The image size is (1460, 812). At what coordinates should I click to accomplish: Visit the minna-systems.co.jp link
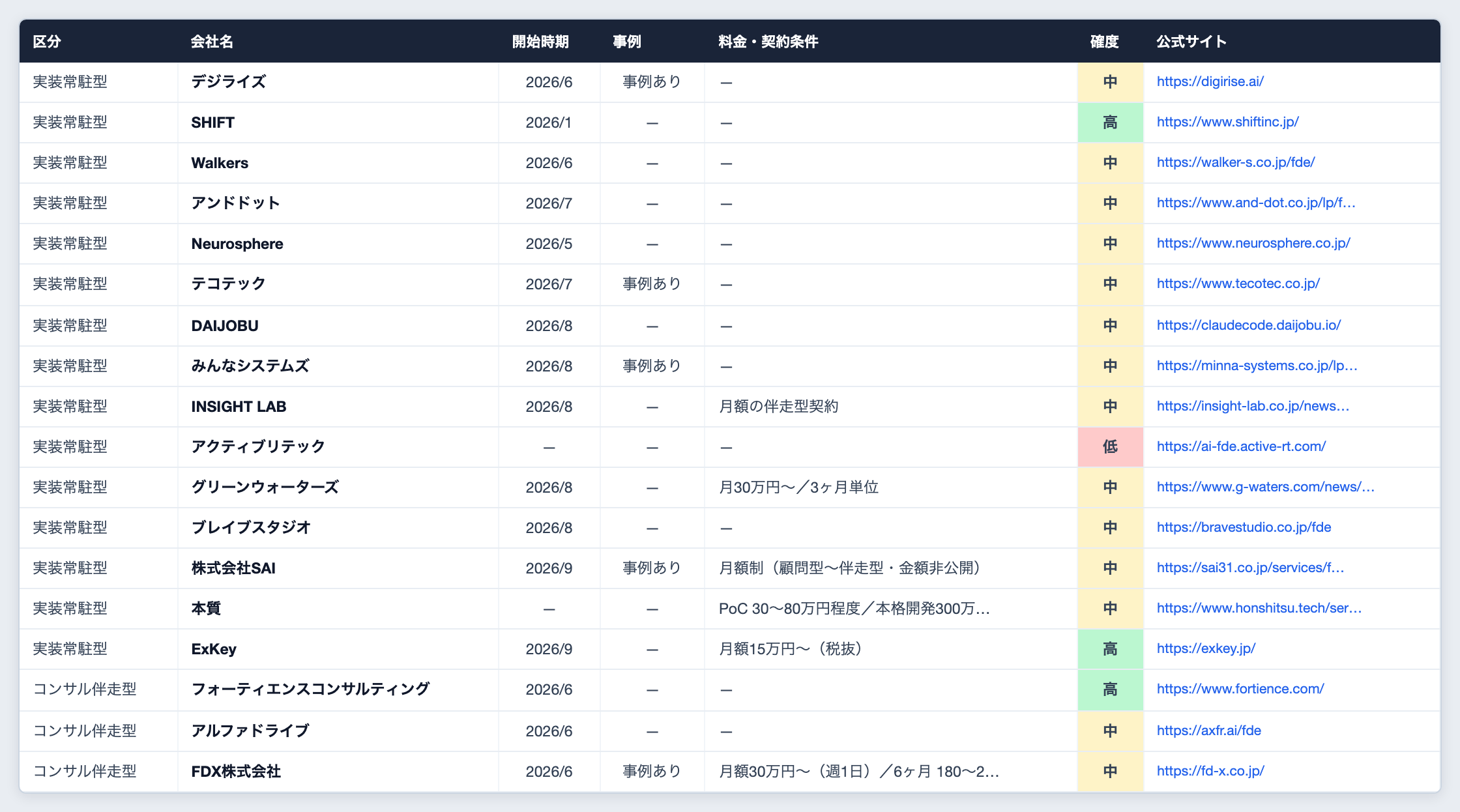(1257, 366)
